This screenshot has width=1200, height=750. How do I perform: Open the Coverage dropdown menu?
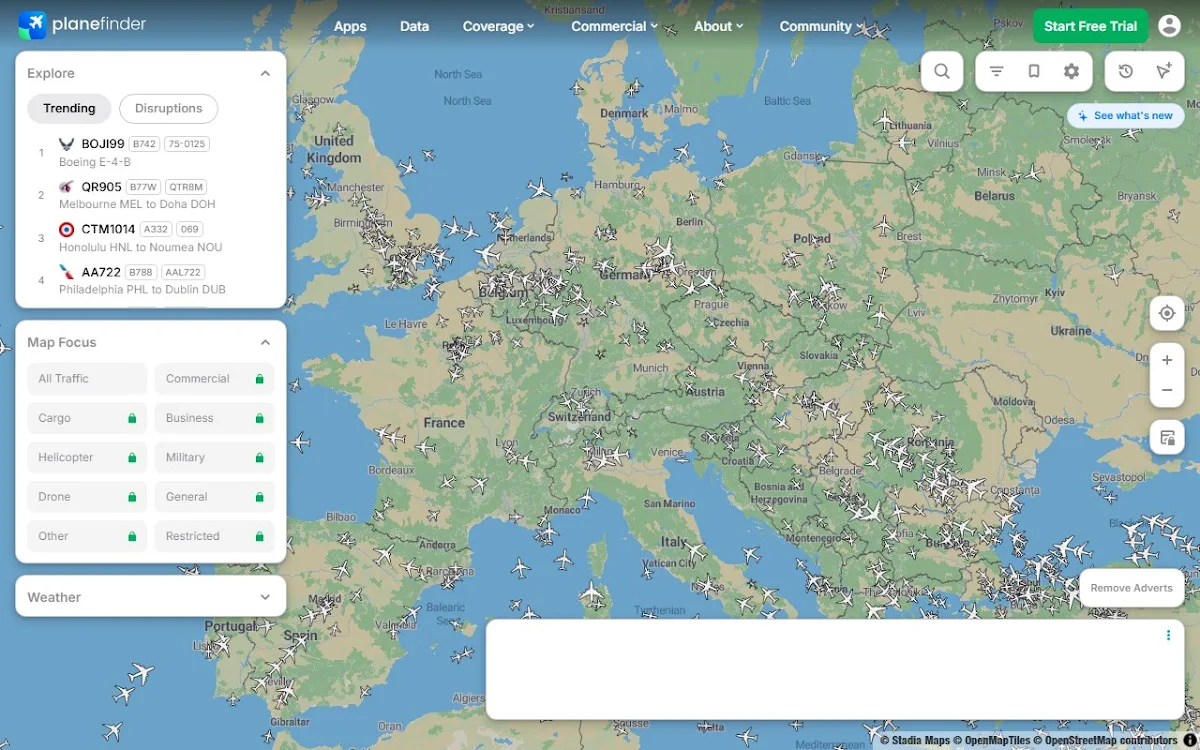[x=498, y=26]
